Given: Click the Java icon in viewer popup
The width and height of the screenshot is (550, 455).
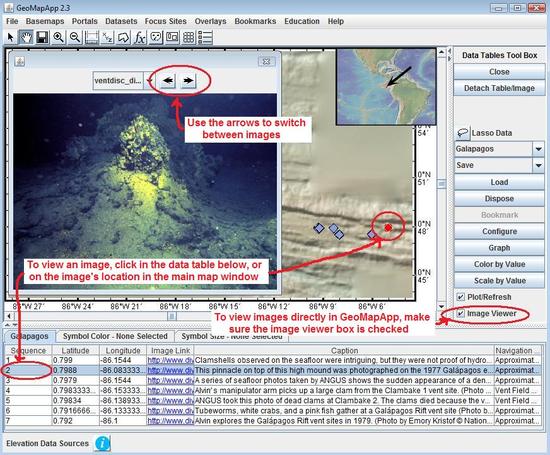Looking at the screenshot, I should [20, 61].
